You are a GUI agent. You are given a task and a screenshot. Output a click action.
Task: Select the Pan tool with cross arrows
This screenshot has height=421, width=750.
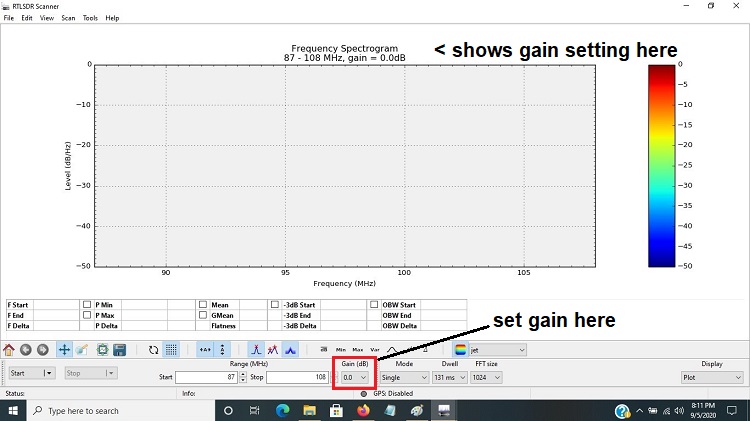(x=64, y=350)
